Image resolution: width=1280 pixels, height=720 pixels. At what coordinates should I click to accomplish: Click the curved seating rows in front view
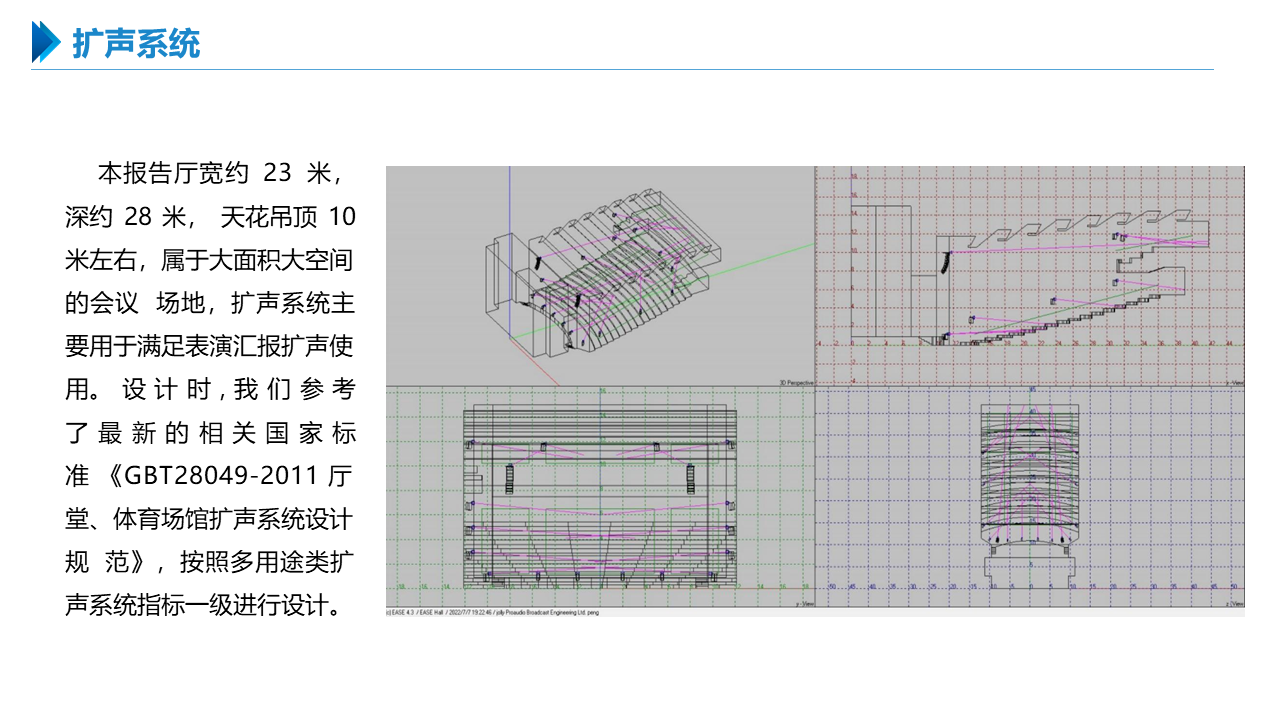click(1029, 480)
